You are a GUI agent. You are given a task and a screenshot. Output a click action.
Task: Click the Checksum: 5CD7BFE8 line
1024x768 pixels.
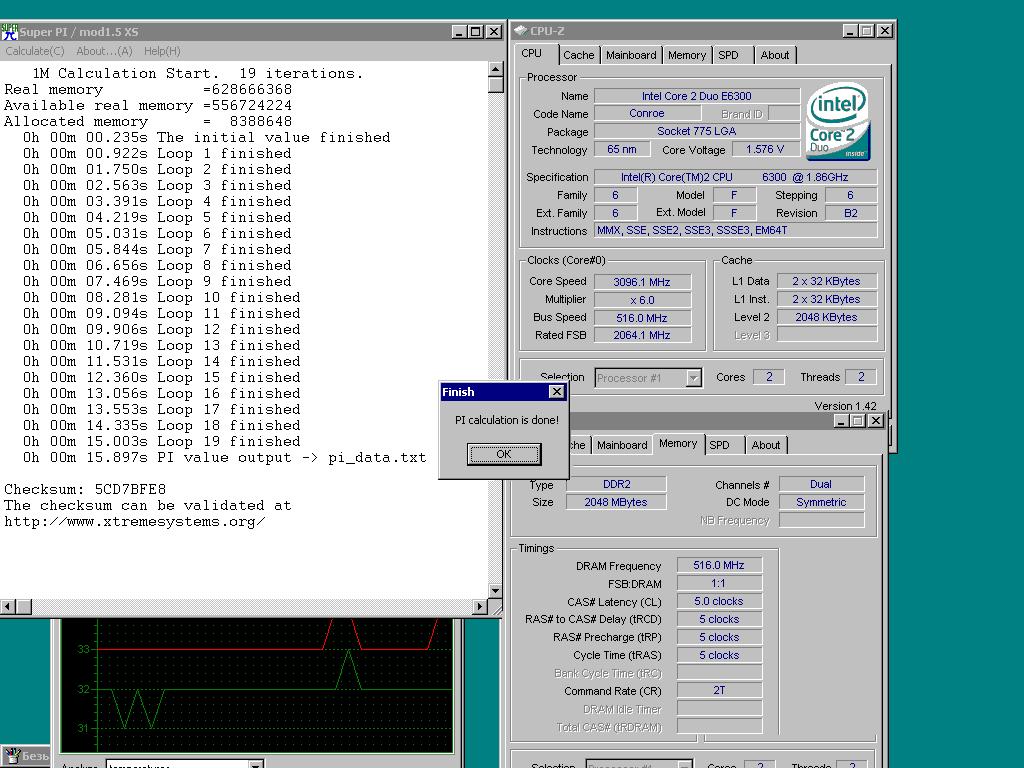tap(85, 489)
